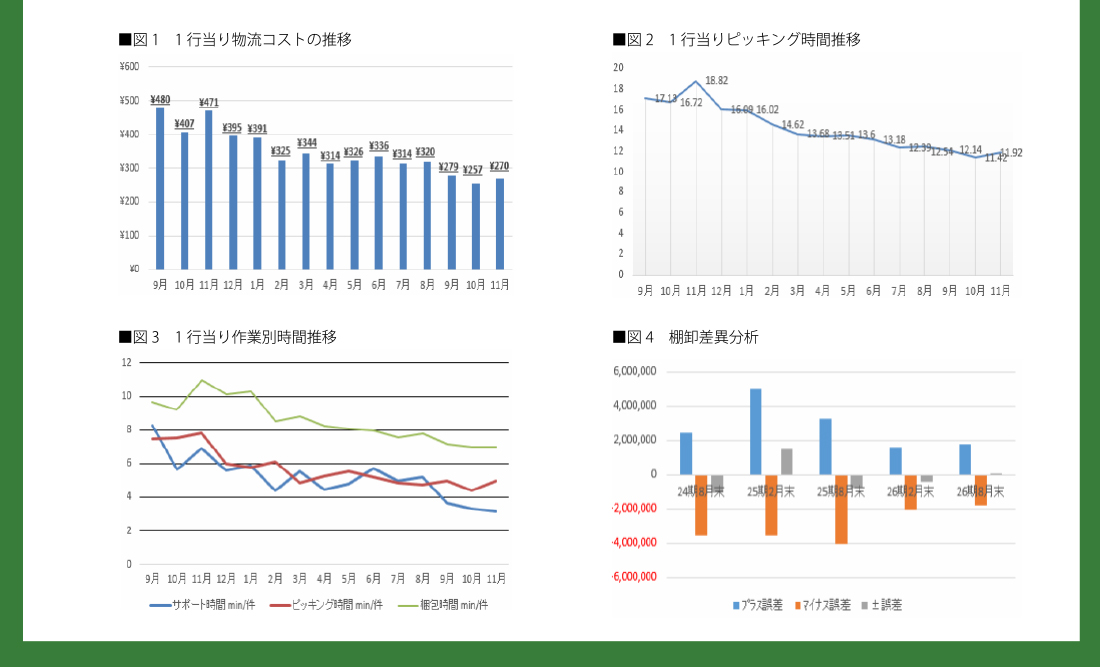Click the 図2 1行当りピッキング時間推移 chart title
Viewport: 1100px width, 667px height.
click(737, 39)
